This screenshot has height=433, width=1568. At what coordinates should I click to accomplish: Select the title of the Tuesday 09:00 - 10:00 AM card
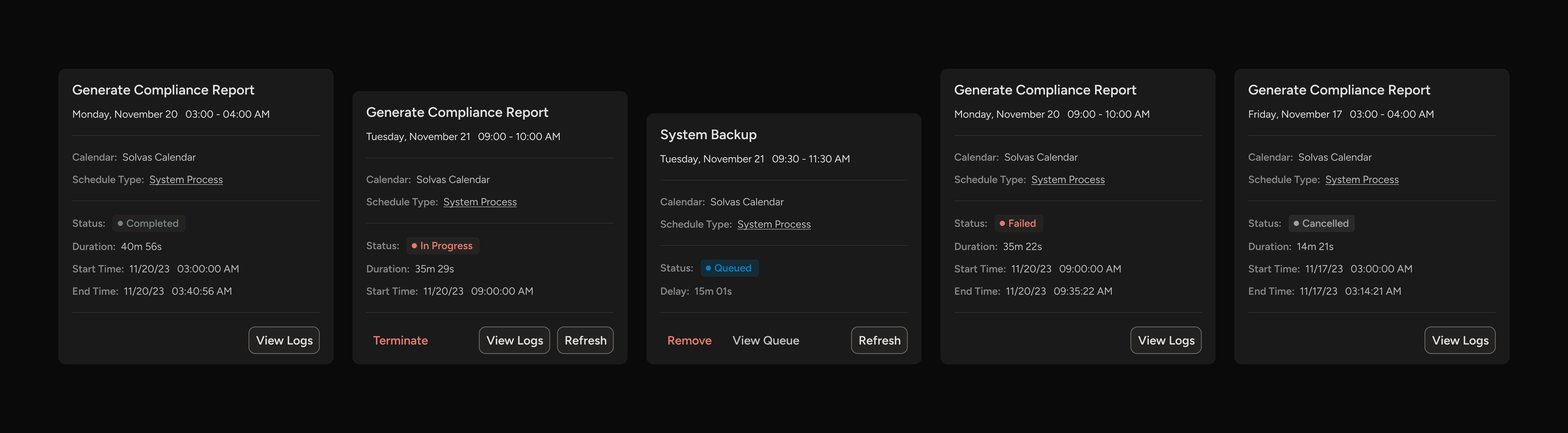point(457,113)
